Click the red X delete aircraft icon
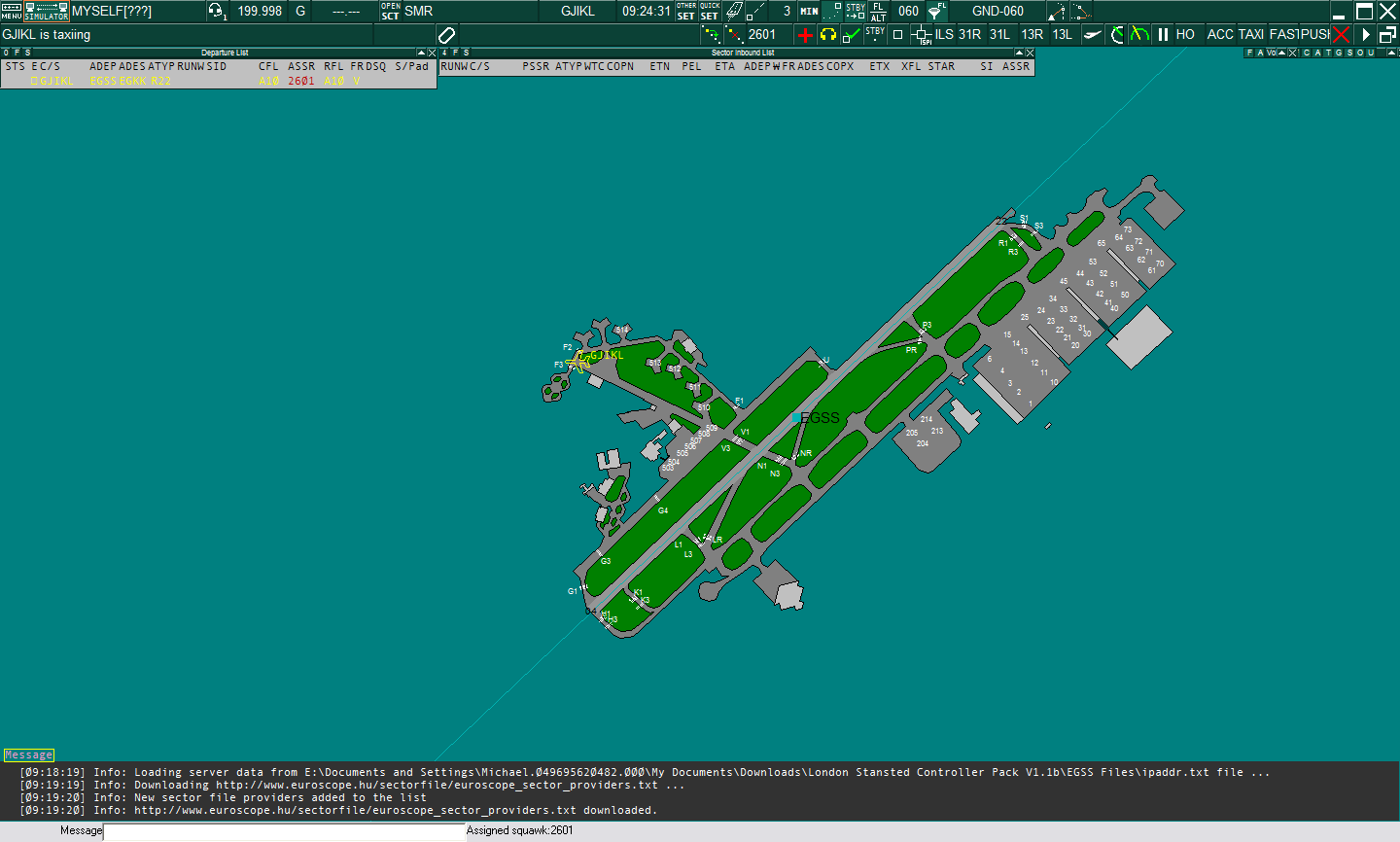Screen dimensions: 1400x842 [x=1342, y=35]
